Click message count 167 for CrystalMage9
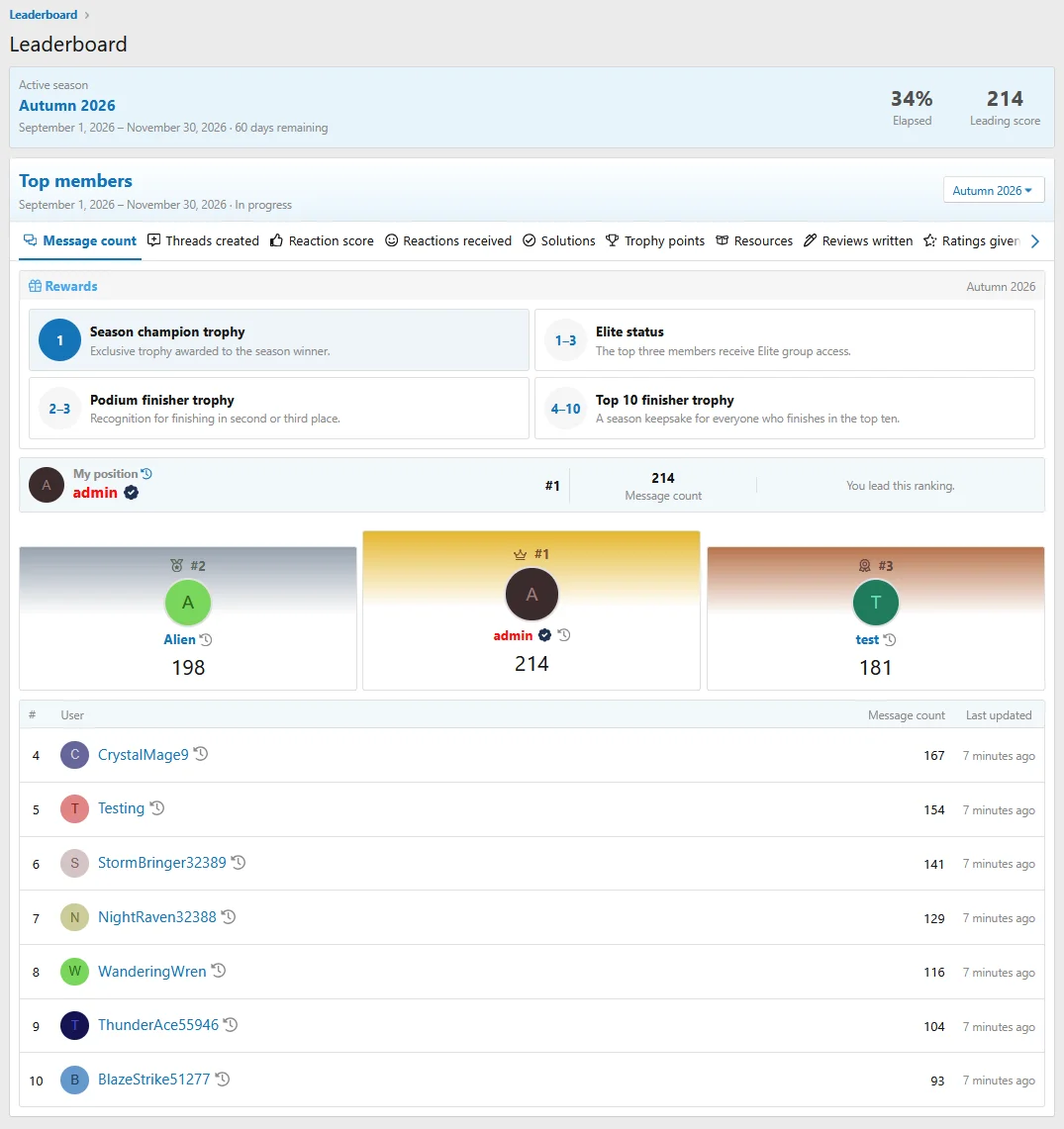The height and width of the screenshot is (1129, 1064). pyautogui.click(x=934, y=755)
